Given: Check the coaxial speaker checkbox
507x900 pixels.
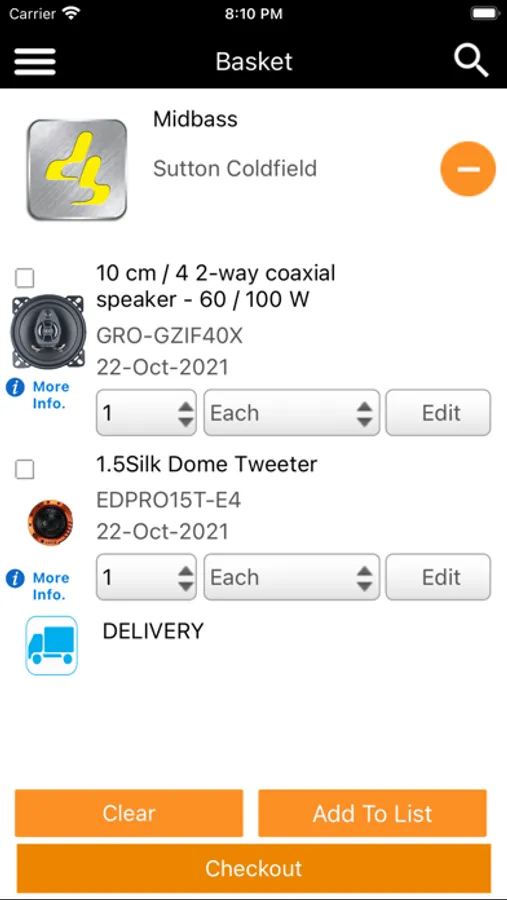Looking at the screenshot, I should coord(25,278).
